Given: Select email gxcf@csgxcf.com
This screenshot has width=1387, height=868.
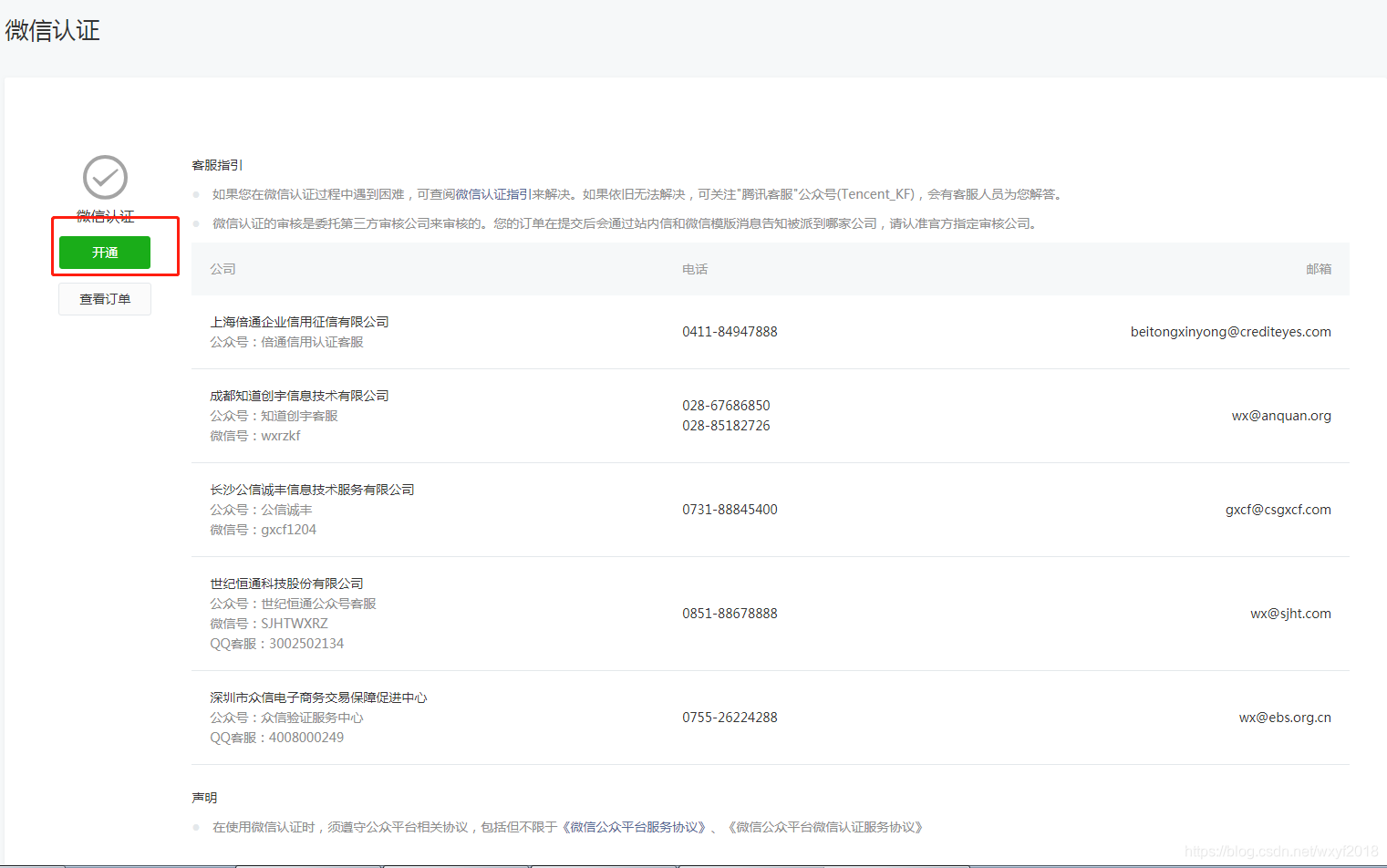Looking at the screenshot, I should [1278, 510].
